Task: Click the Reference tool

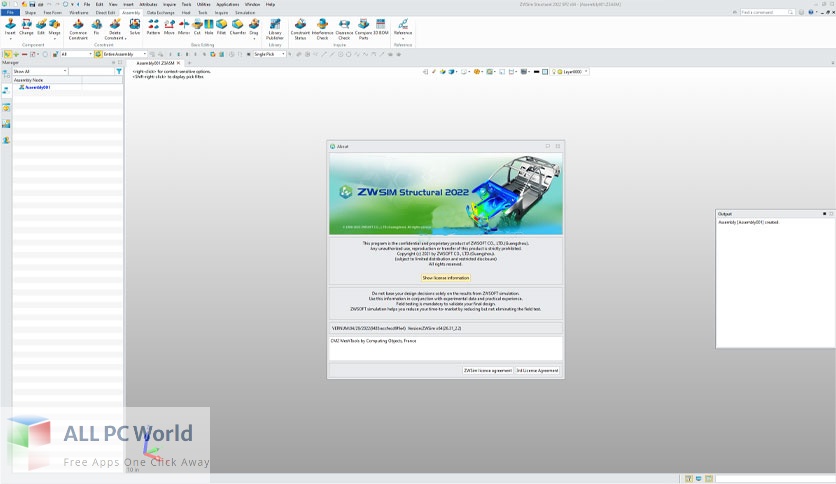Action: 403,27
